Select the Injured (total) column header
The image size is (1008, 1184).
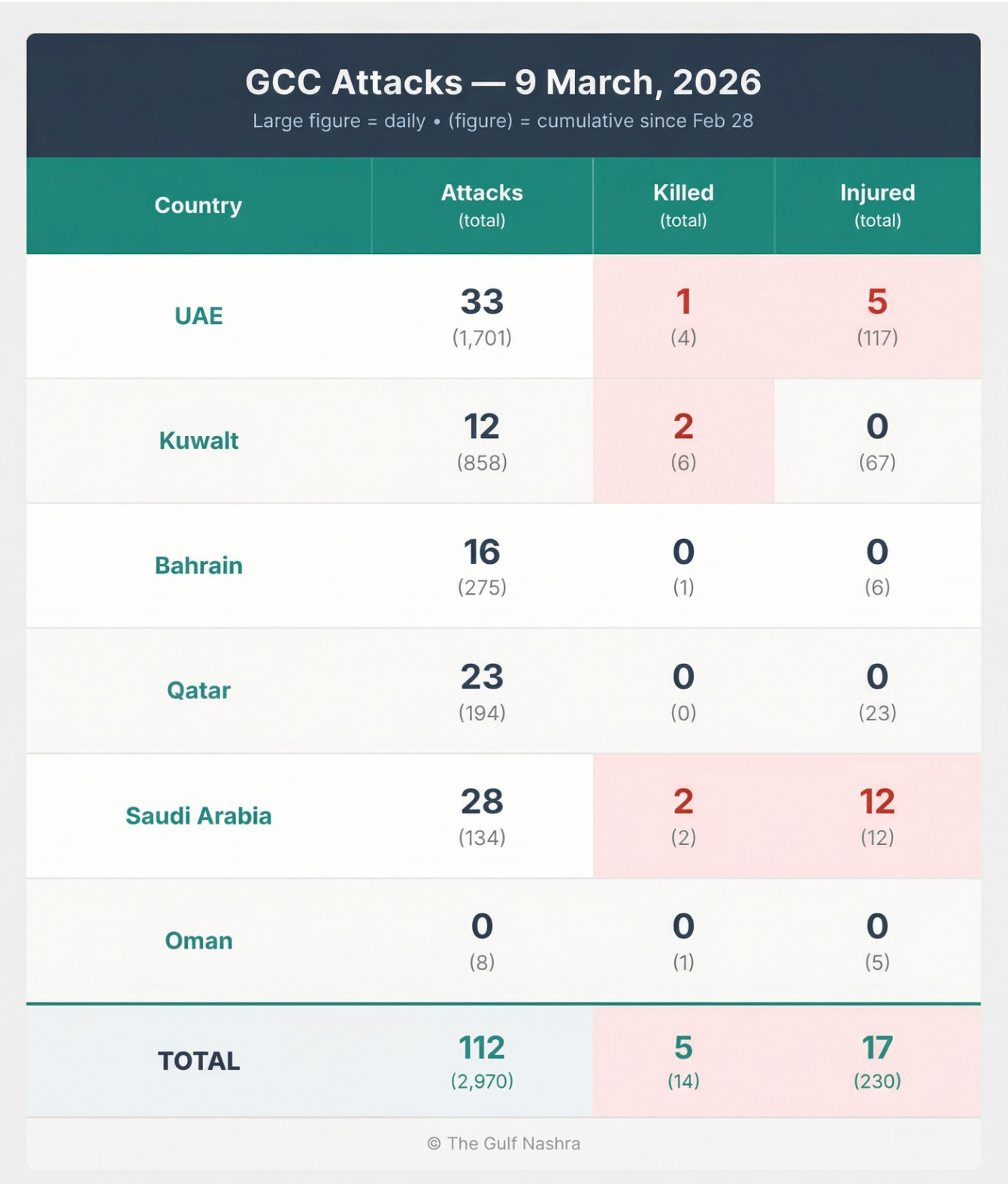pos(877,205)
